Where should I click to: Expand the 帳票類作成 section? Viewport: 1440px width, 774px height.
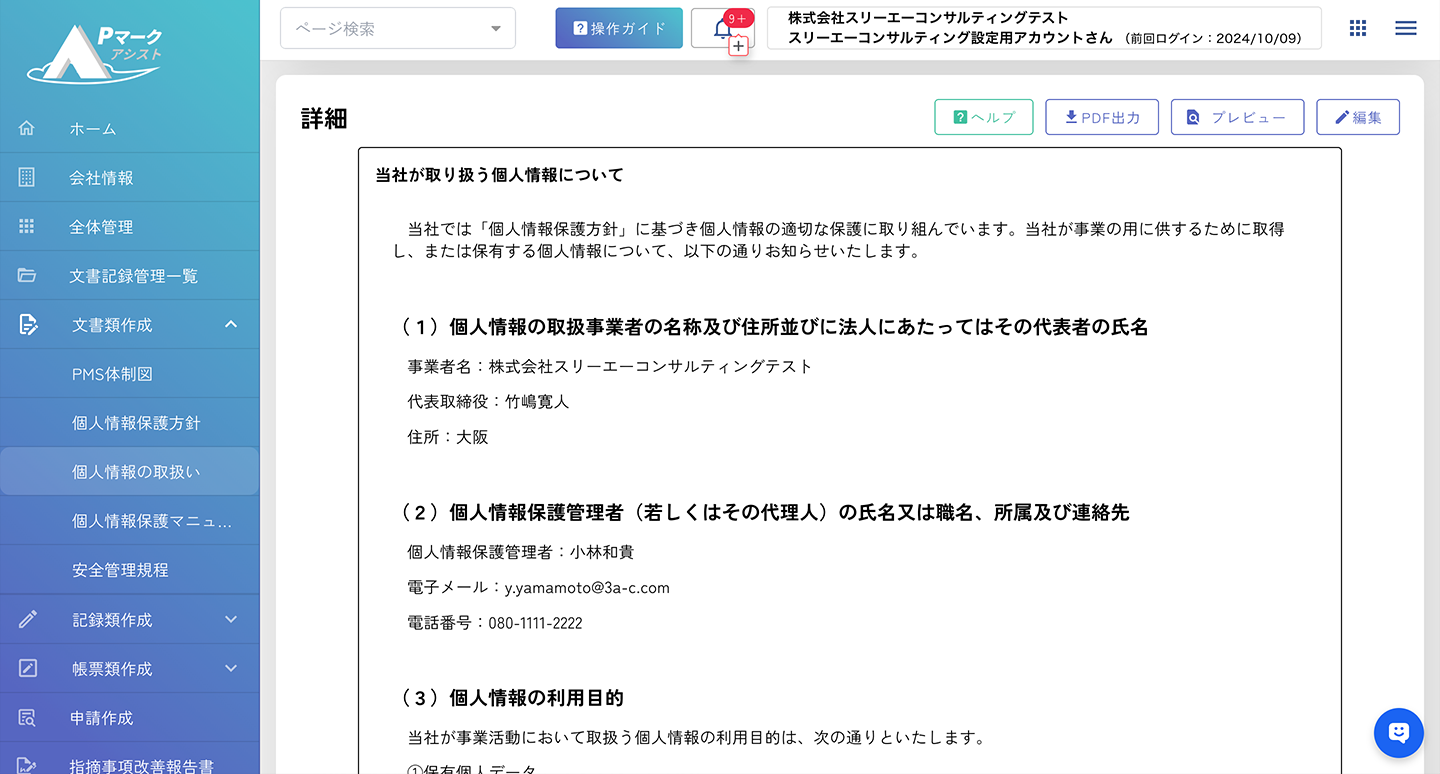(x=231, y=668)
